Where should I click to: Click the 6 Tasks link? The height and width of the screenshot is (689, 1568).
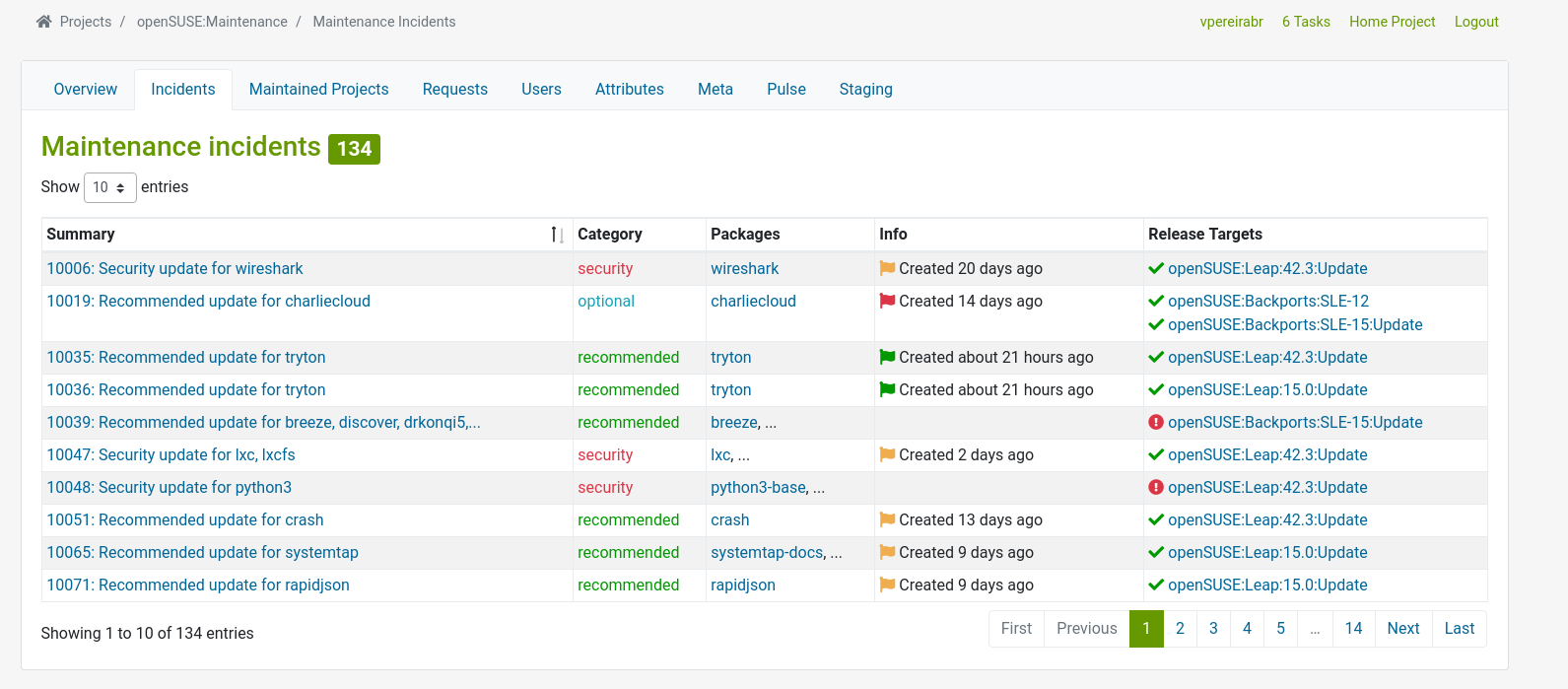tap(1306, 22)
